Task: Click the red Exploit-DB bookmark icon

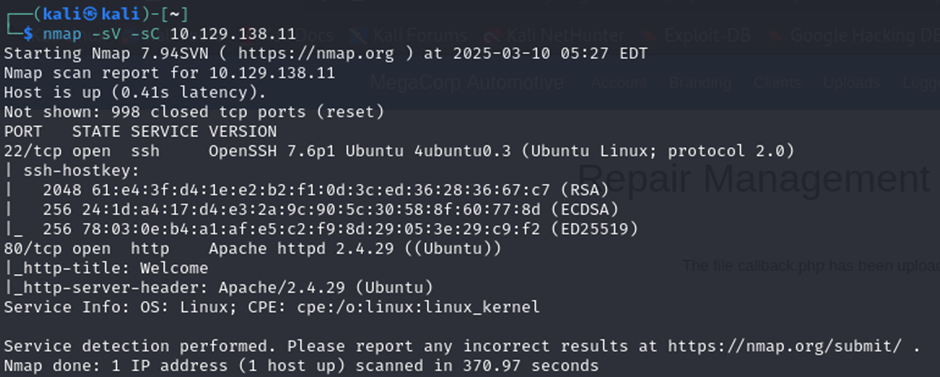Action: [647, 35]
